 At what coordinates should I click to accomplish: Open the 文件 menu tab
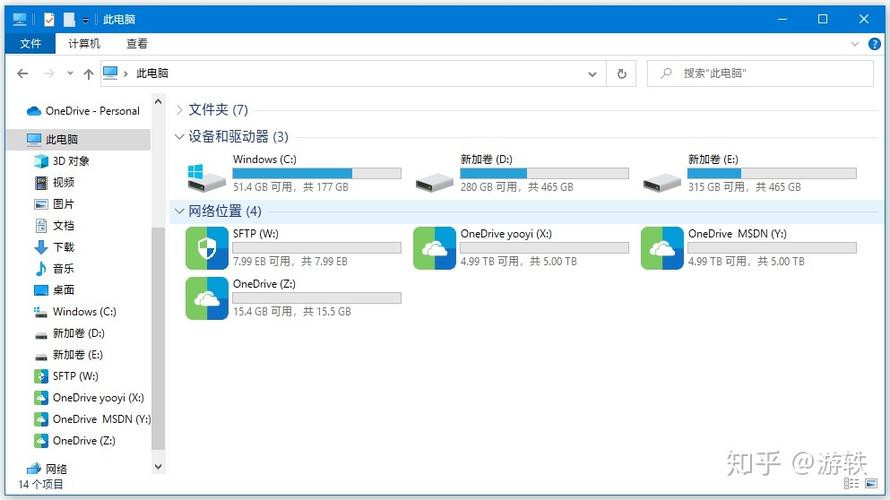pyautogui.click(x=31, y=44)
